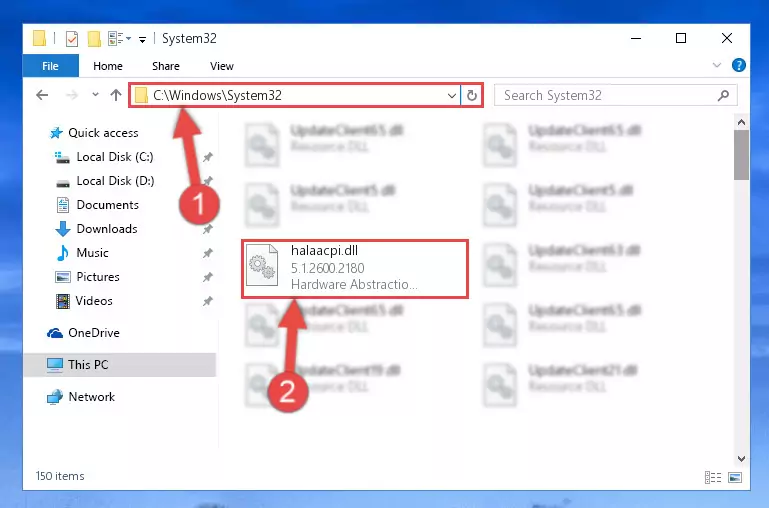This screenshot has height=508, width=769.
Task: Click the 150 items status text
Action: pyautogui.click(x=60, y=476)
